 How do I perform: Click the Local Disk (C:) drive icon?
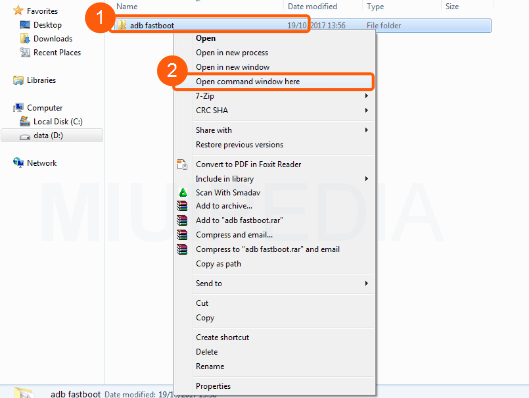(x=25, y=121)
